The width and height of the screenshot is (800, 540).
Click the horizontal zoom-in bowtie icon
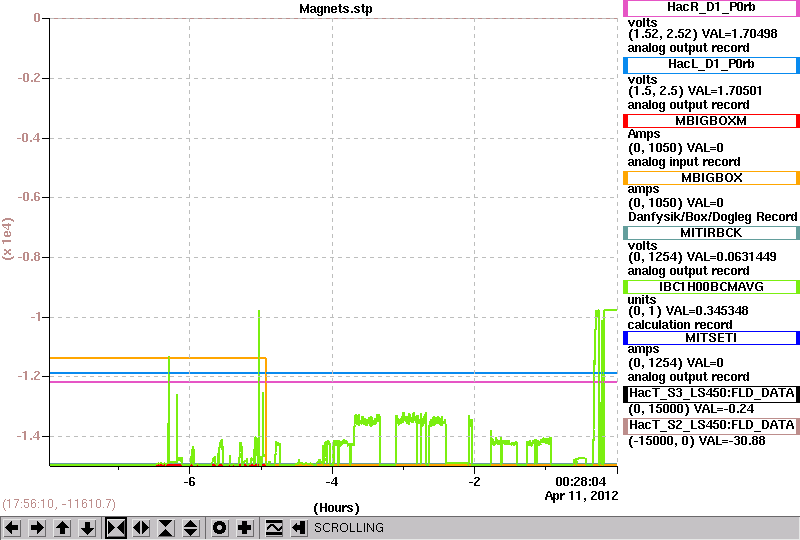(x=116, y=528)
